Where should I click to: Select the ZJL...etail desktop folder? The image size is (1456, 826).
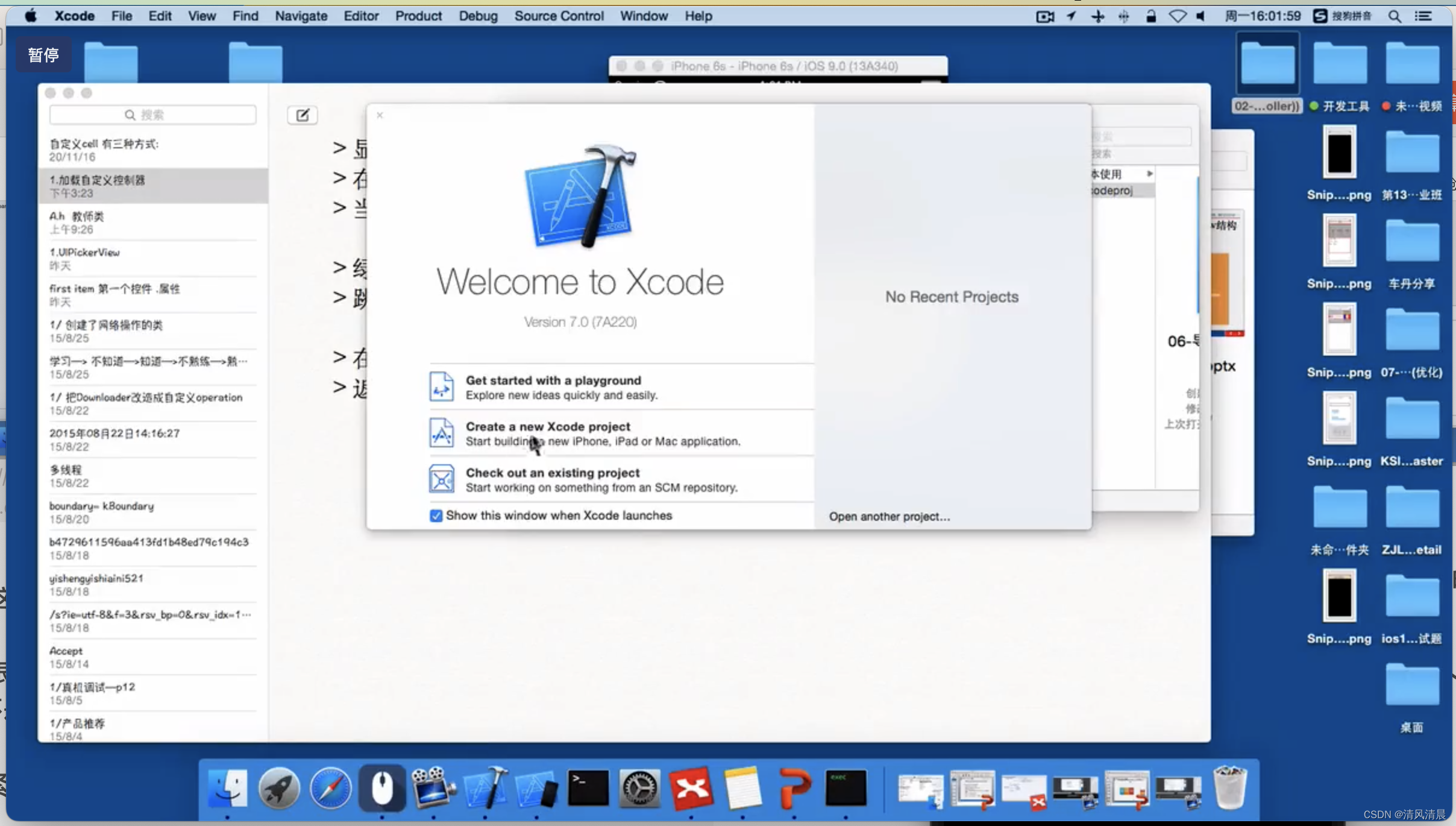[1412, 520]
